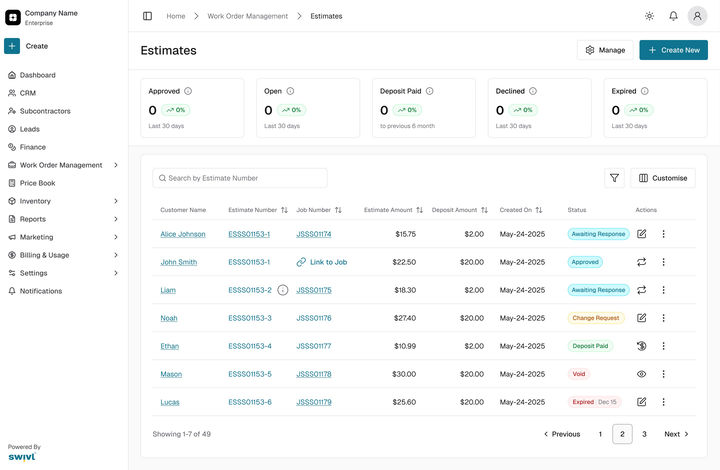Toggle the sidebar panel icon

click(x=147, y=16)
